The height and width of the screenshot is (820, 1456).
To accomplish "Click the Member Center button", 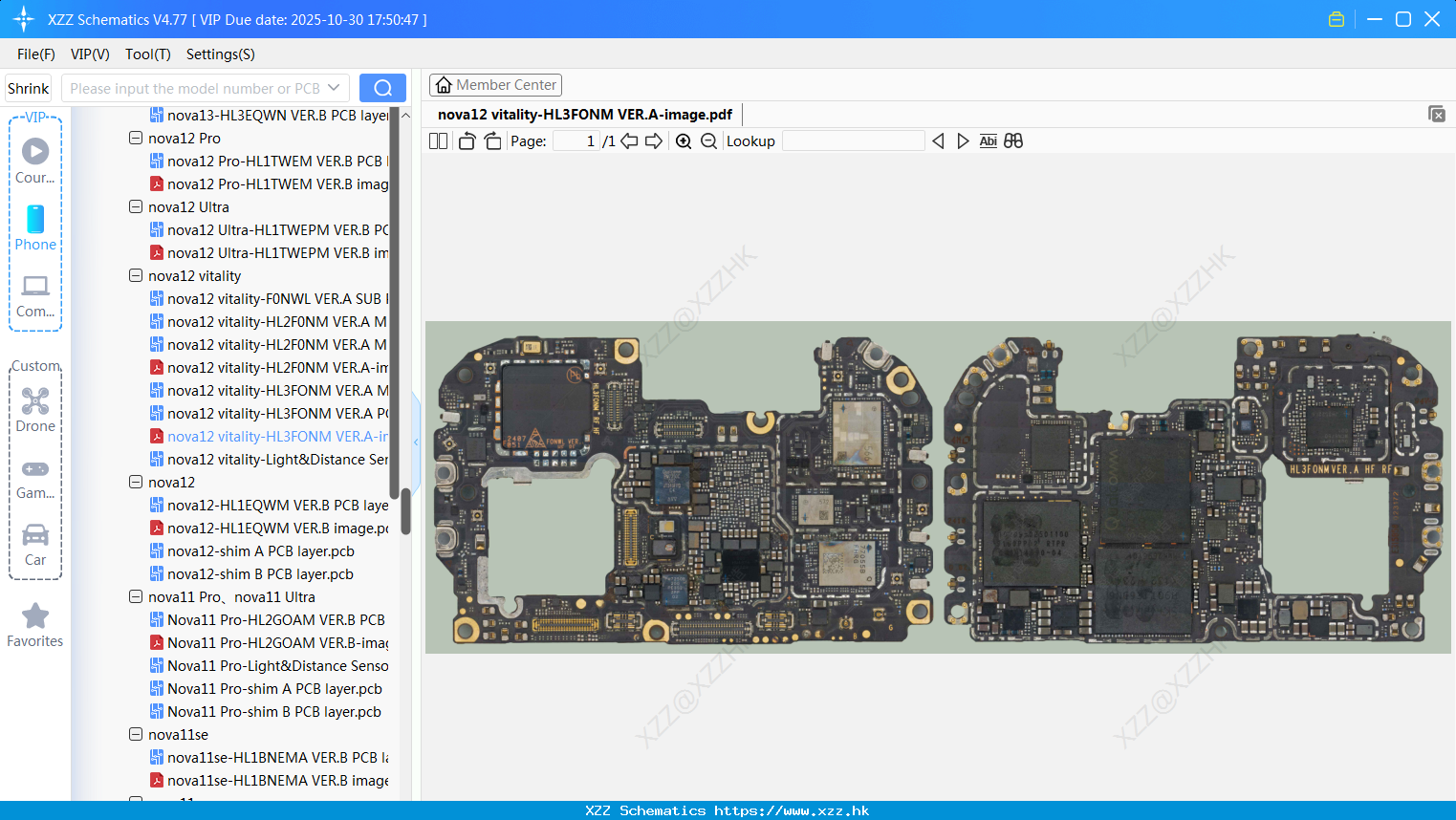I will (495, 85).
